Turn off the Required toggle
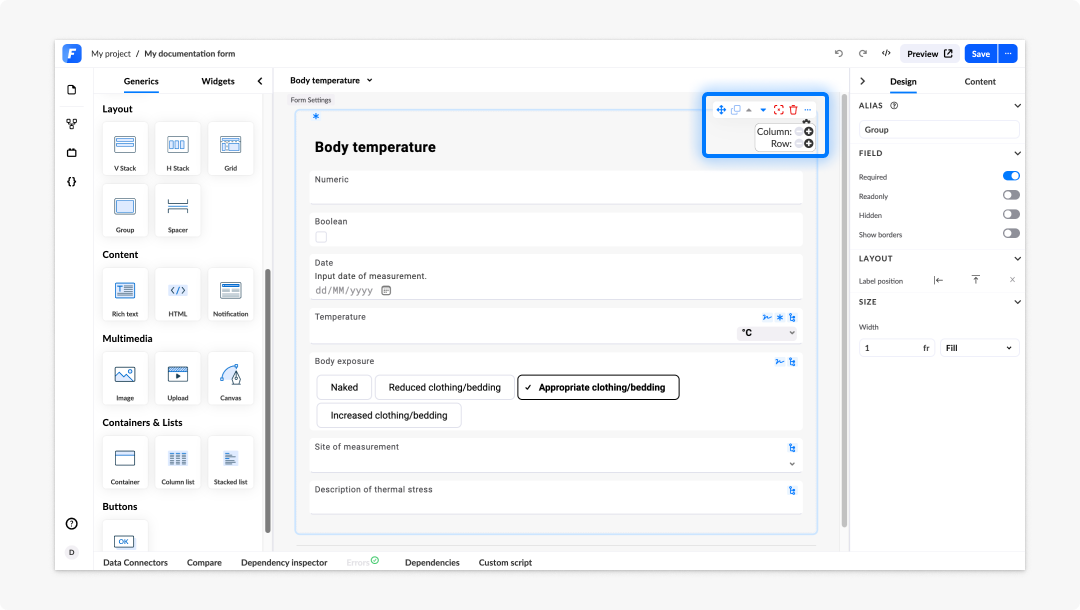1080x610 pixels. 1011,176
